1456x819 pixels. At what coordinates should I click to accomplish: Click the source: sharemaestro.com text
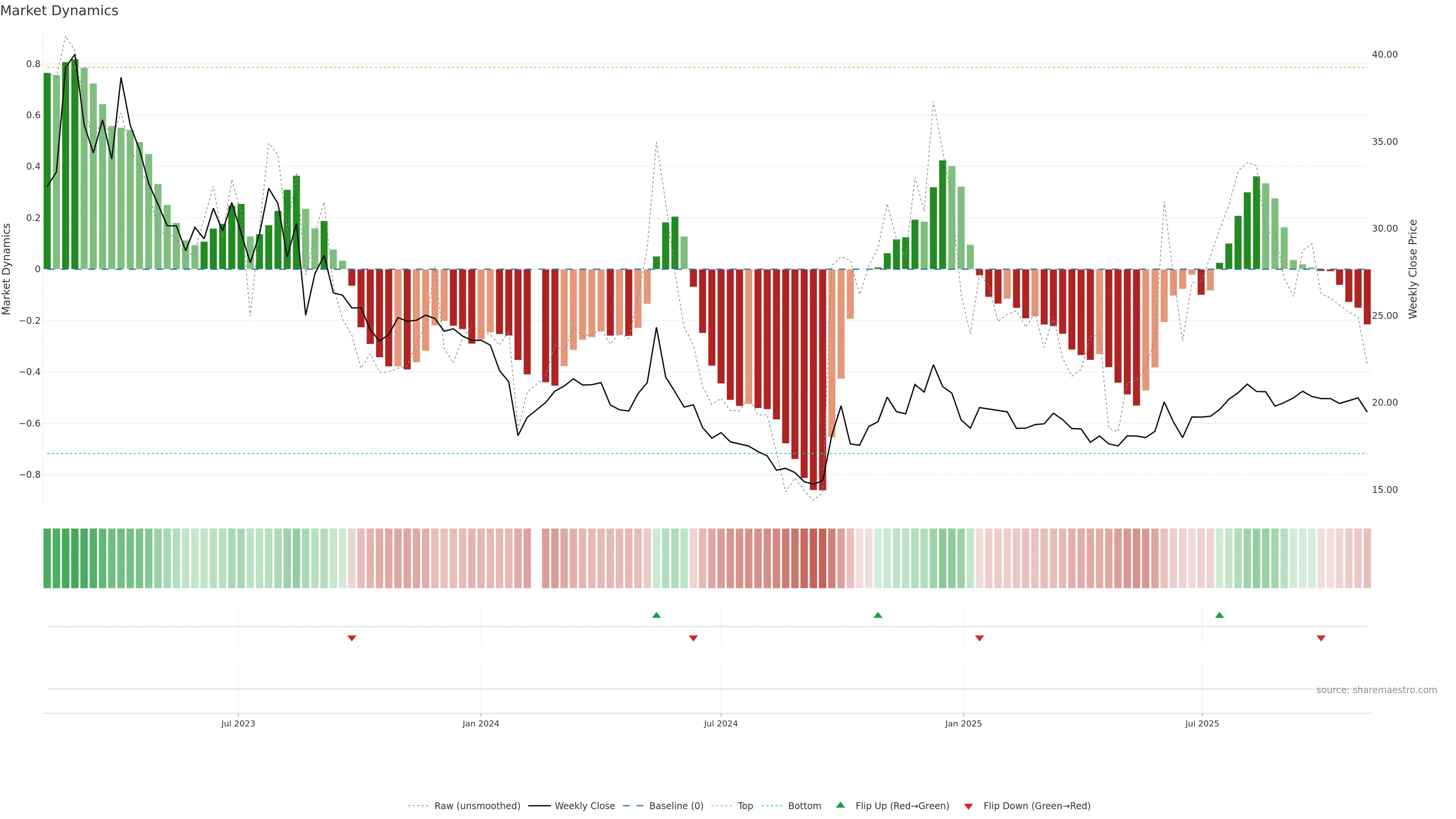[1376, 690]
